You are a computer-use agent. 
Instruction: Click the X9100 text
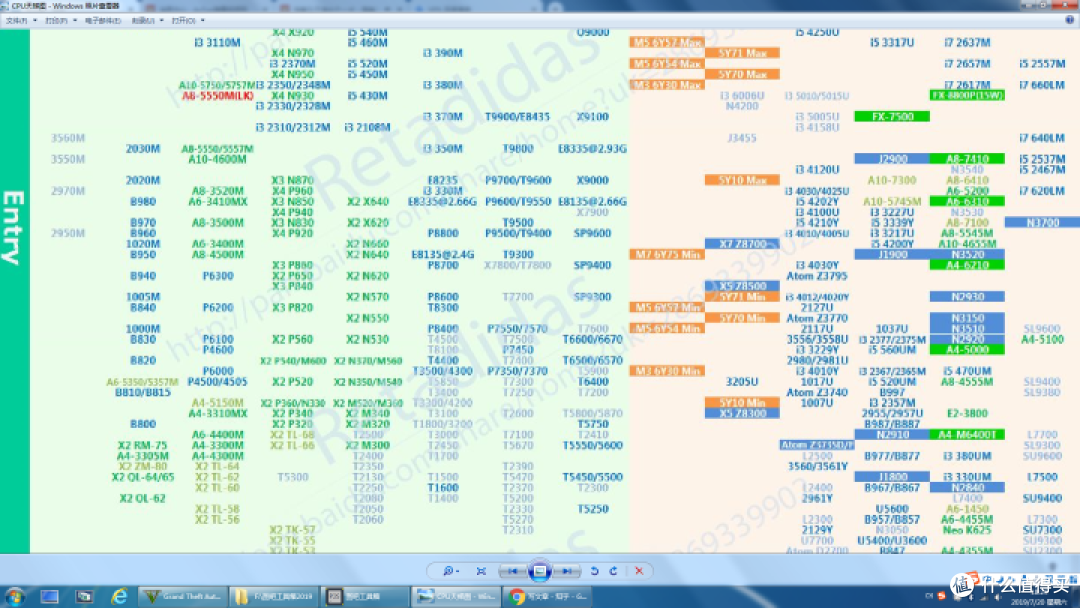pyautogui.click(x=592, y=116)
